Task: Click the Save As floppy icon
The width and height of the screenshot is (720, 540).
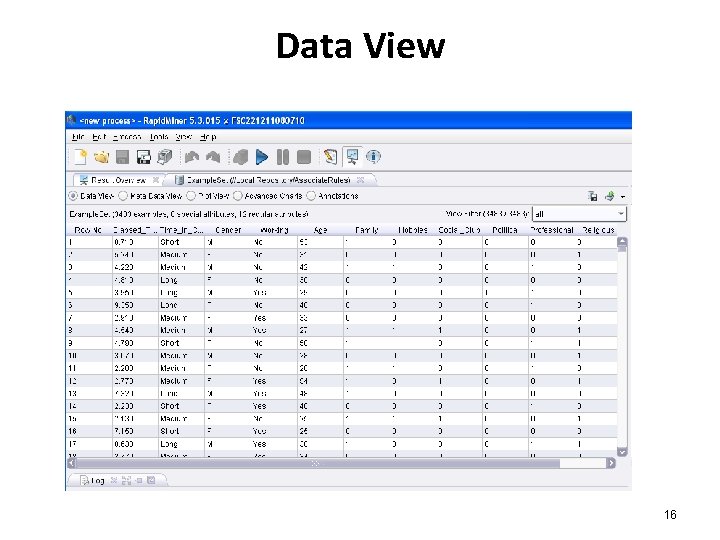Action: (144, 157)
